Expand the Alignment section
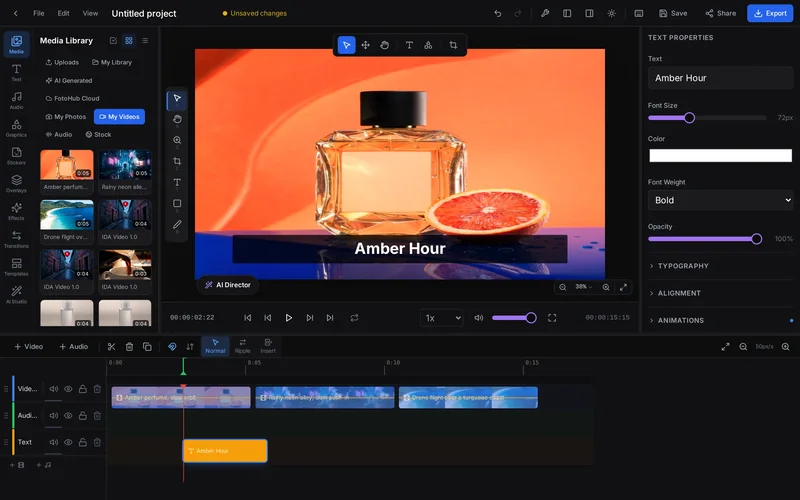This screenshot has height=500, width=800. point(720,293)
